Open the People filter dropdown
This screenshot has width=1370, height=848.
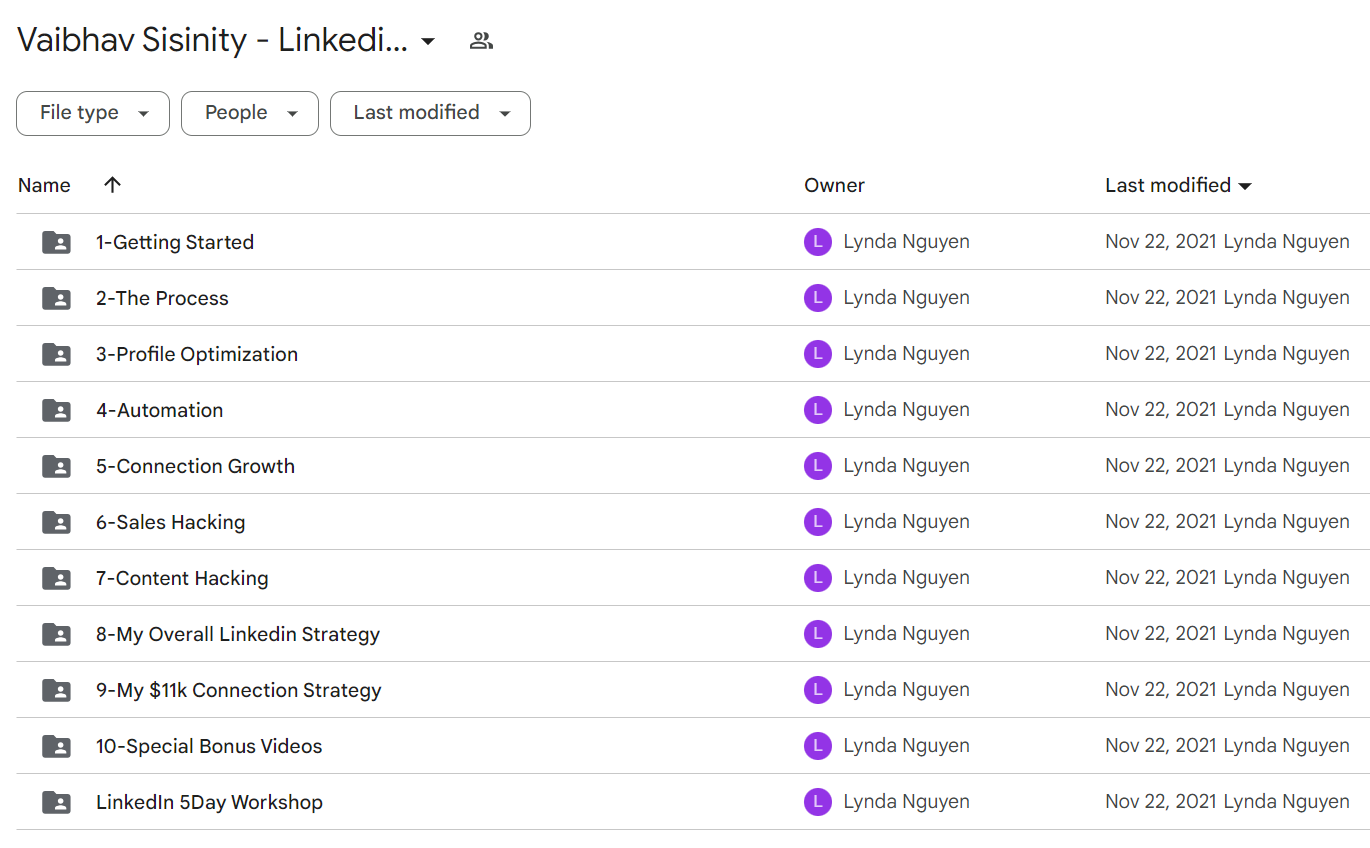point(250,113)
